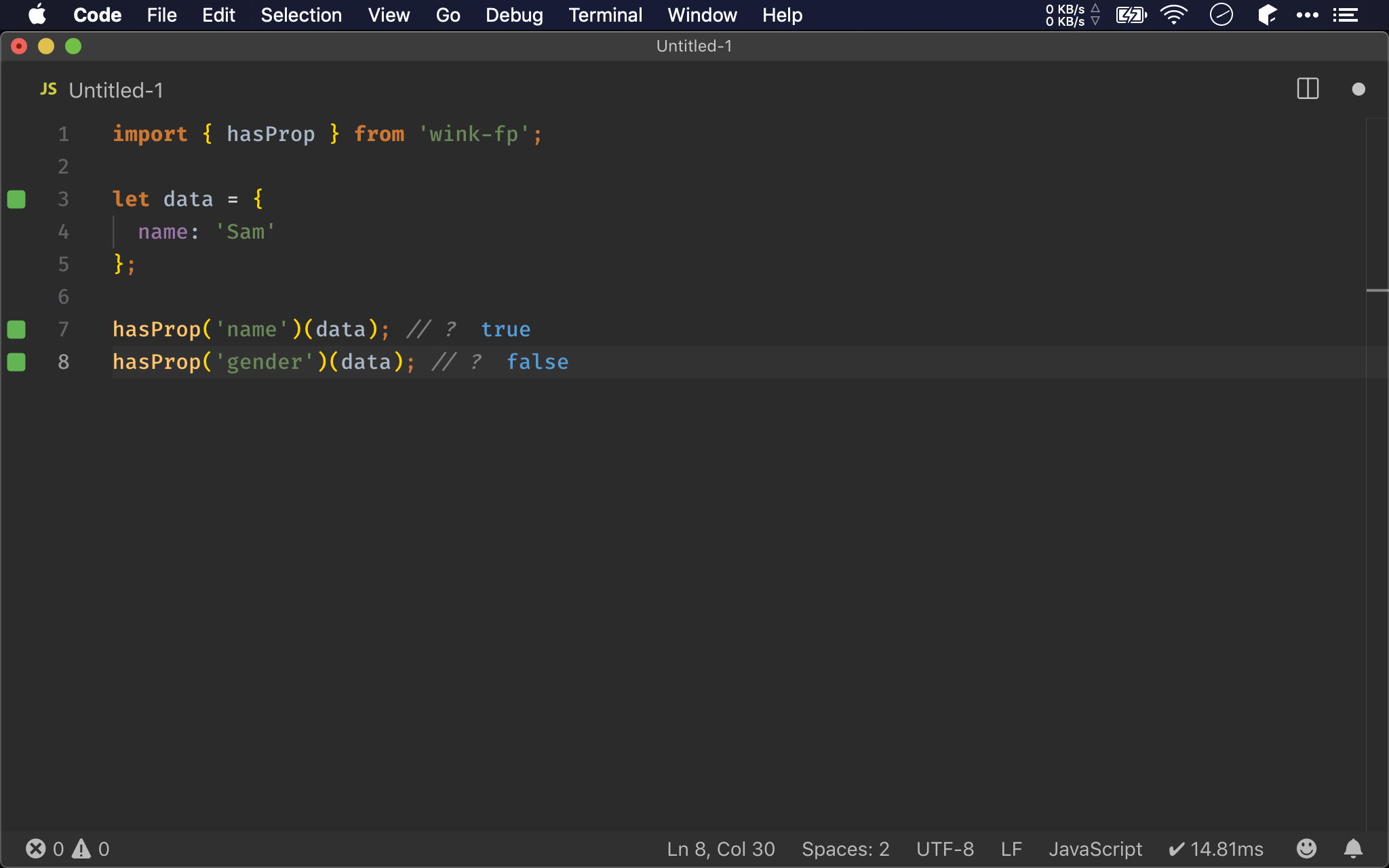Click the battery charging icon

coord(1131,15)
